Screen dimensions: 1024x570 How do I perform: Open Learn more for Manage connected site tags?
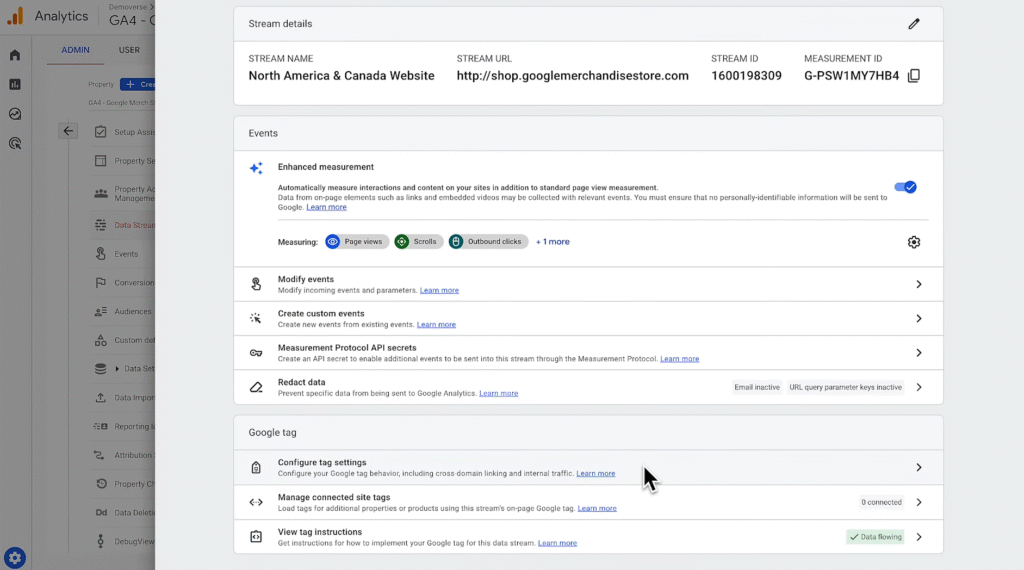[x=597, y=509]
